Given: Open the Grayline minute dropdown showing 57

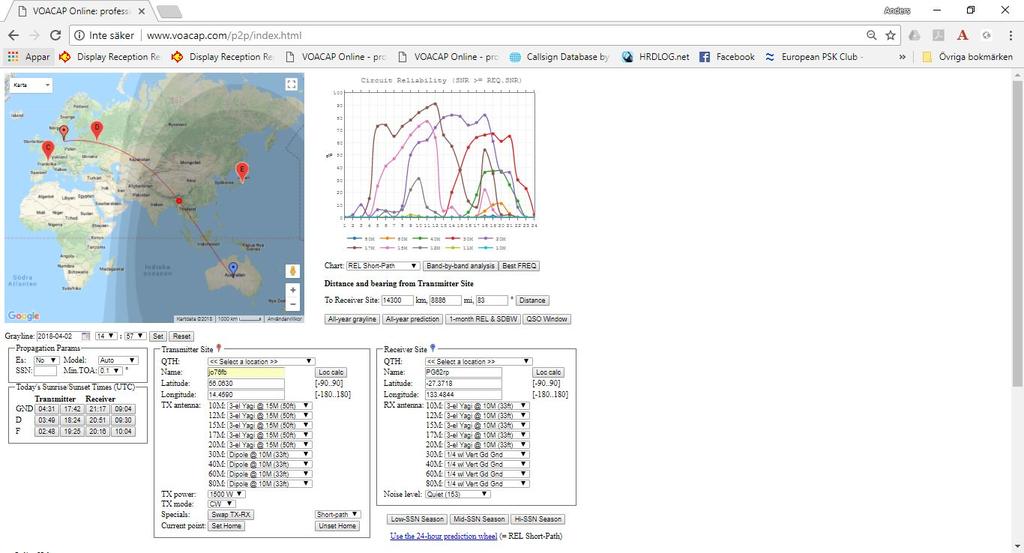Looking at the screenshot, I should coord(135,336).
